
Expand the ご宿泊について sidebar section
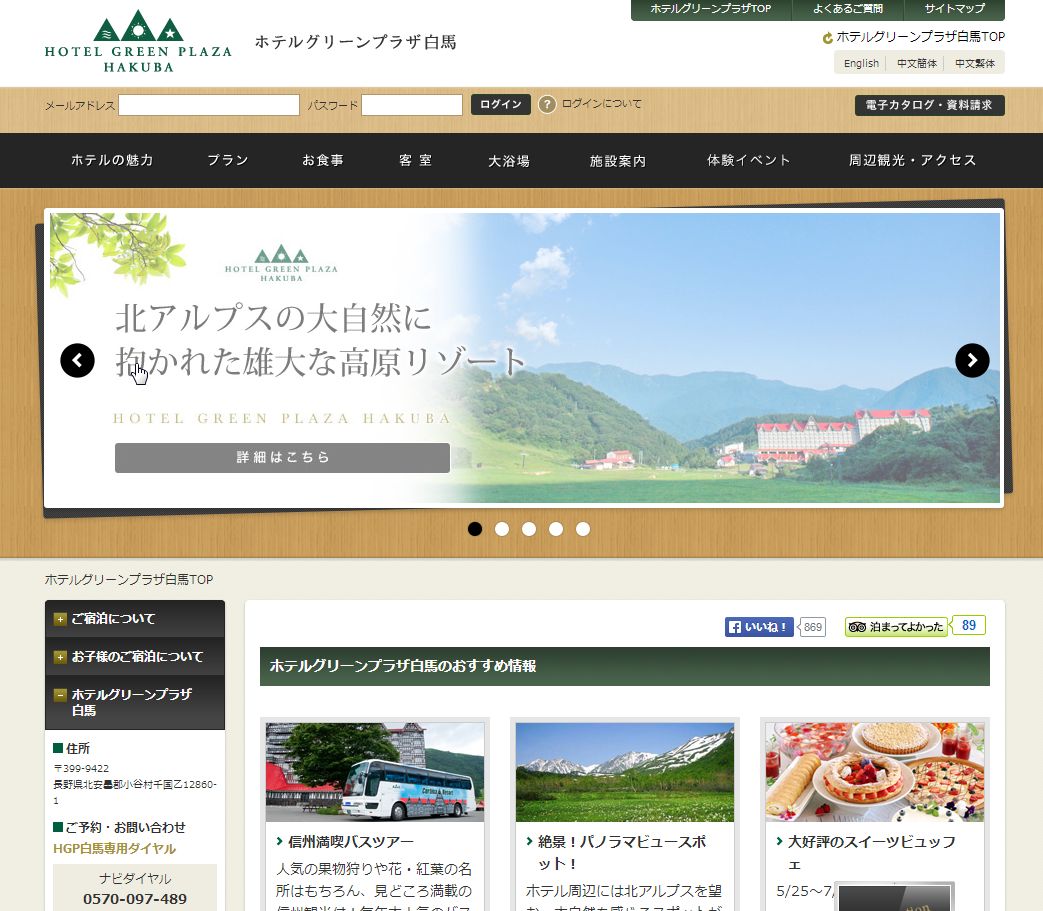[x=61, y=619]
